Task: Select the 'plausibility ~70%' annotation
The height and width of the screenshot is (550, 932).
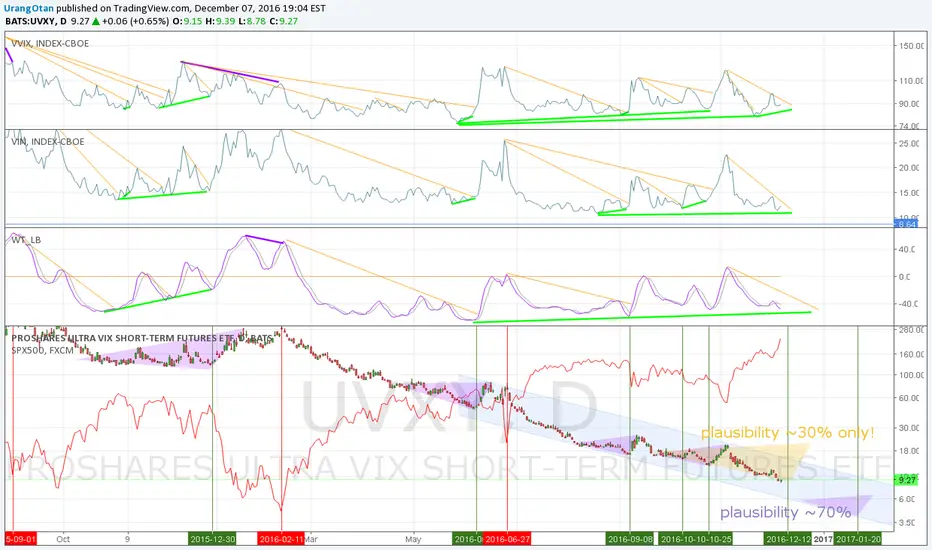Action: pos(785,512)
